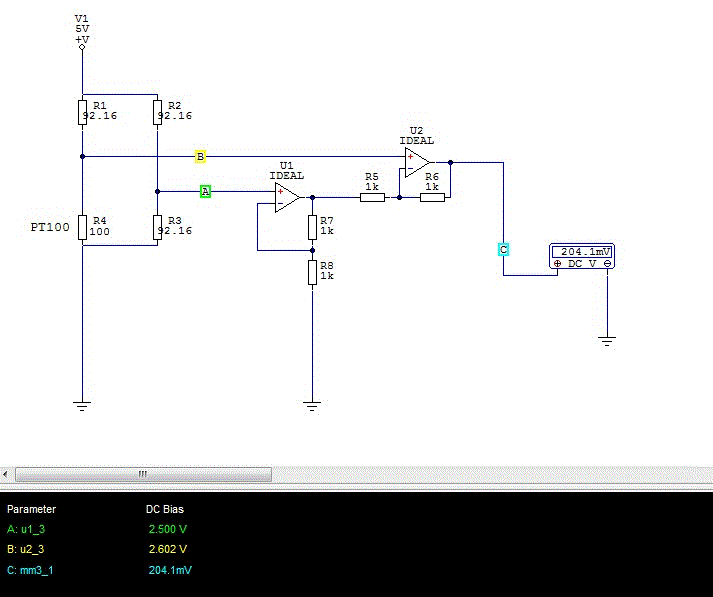The height and width of the screenshot is (597, 713).
Task: Select the U2 ideal op-amp symbol
Action: [417, 162]
